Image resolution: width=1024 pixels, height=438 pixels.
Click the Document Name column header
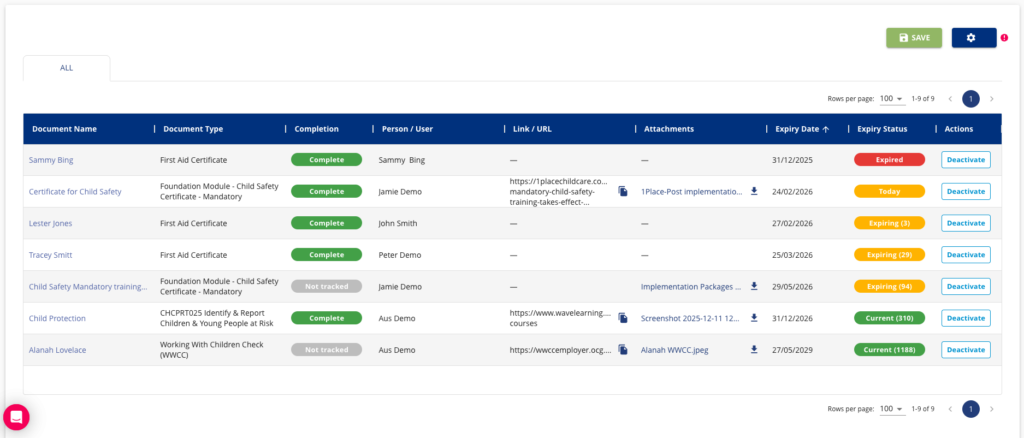coord(64,129)
